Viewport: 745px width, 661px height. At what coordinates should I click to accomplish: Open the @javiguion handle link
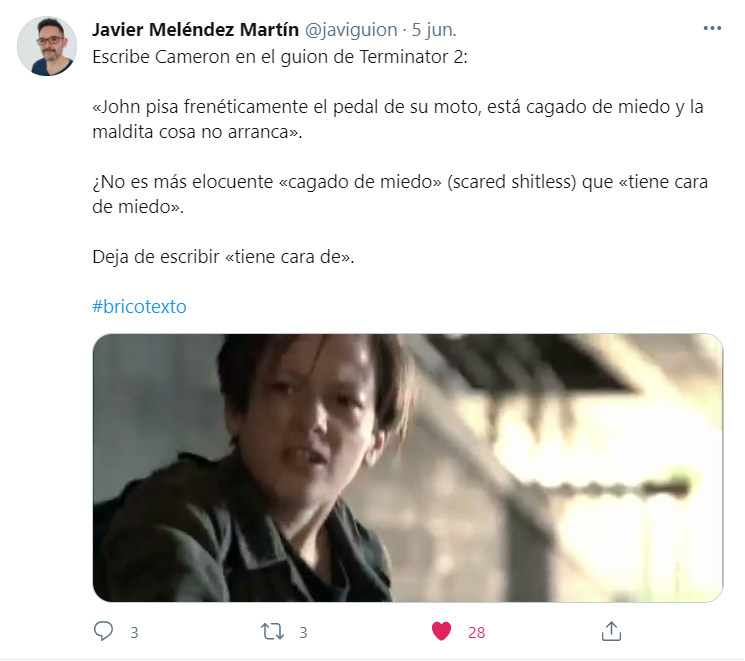tap(351, 29)
